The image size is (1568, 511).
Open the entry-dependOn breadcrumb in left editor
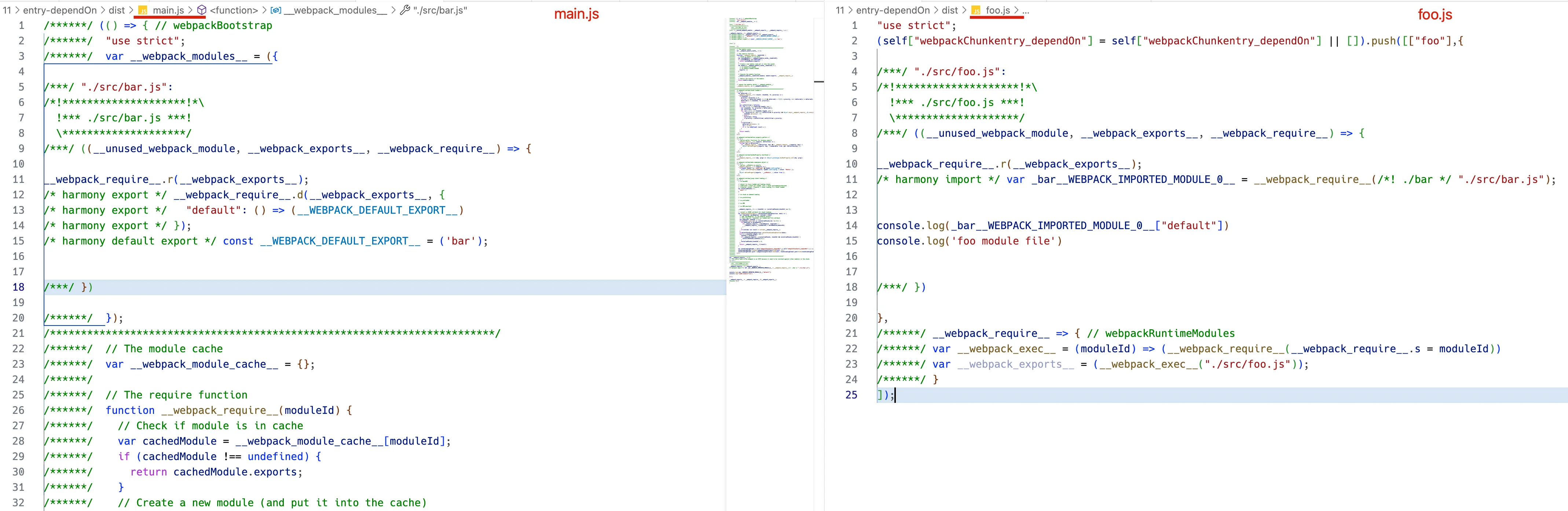point(60,10)
